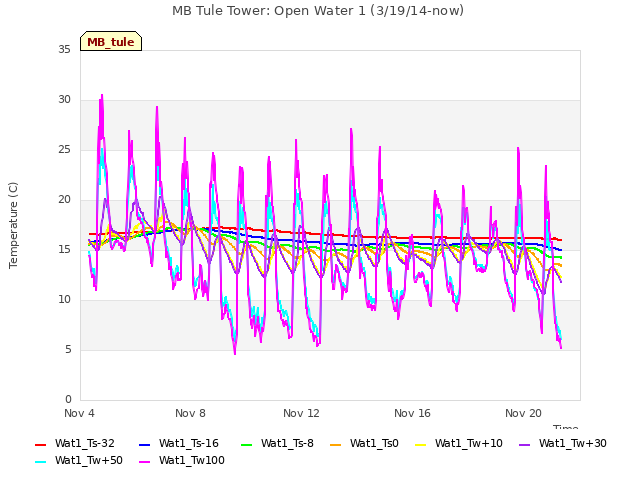Click the 10 y-axis tick label
640x480 pixels.
click(x=64, y=300)
